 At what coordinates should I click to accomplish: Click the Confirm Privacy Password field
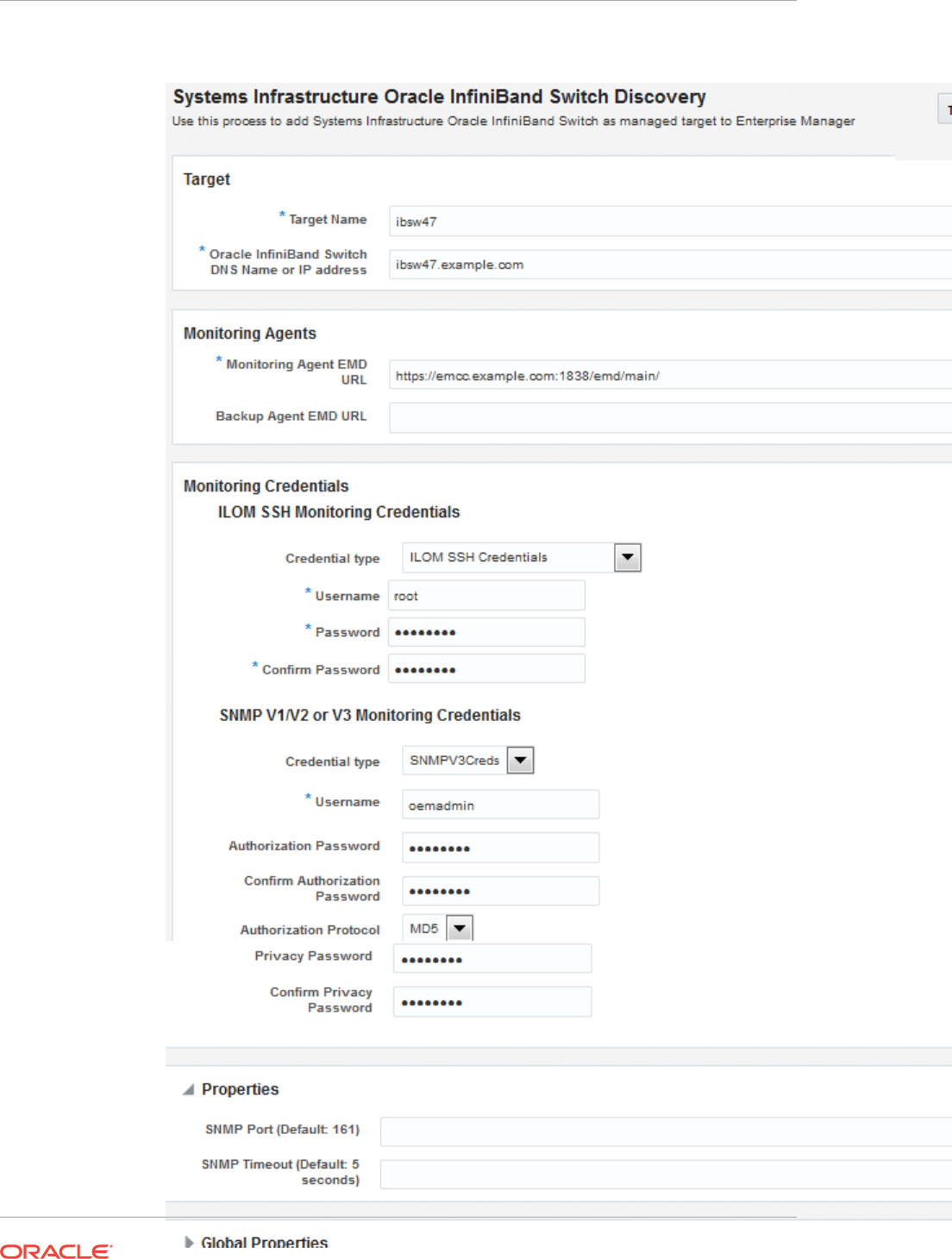point(492,1002)
